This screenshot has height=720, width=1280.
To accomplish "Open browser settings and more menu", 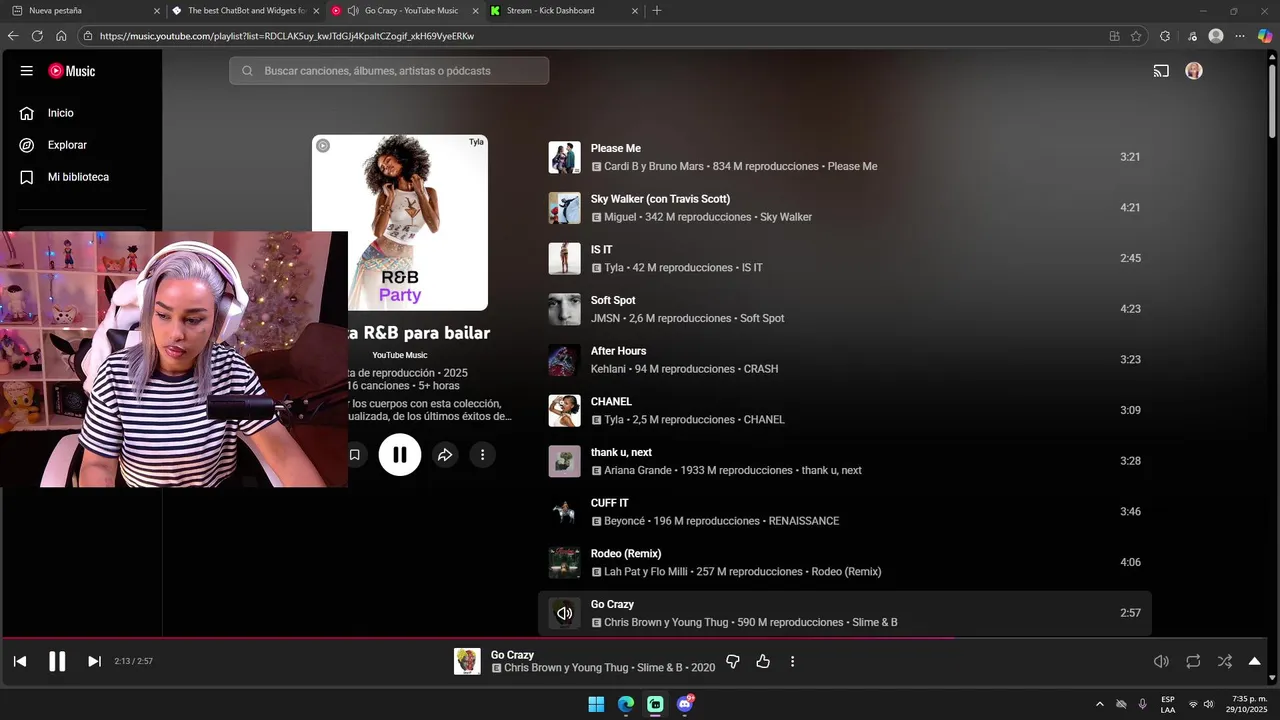I will point(1240,36).
